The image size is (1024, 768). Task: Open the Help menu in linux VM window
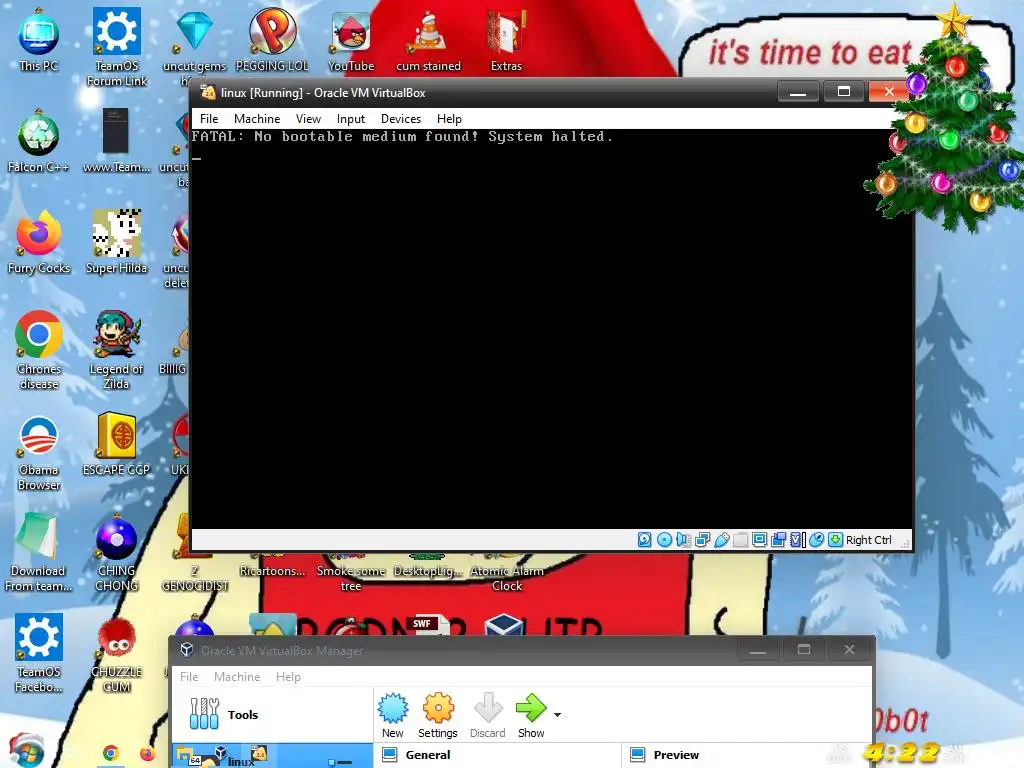tap(449, 118)
